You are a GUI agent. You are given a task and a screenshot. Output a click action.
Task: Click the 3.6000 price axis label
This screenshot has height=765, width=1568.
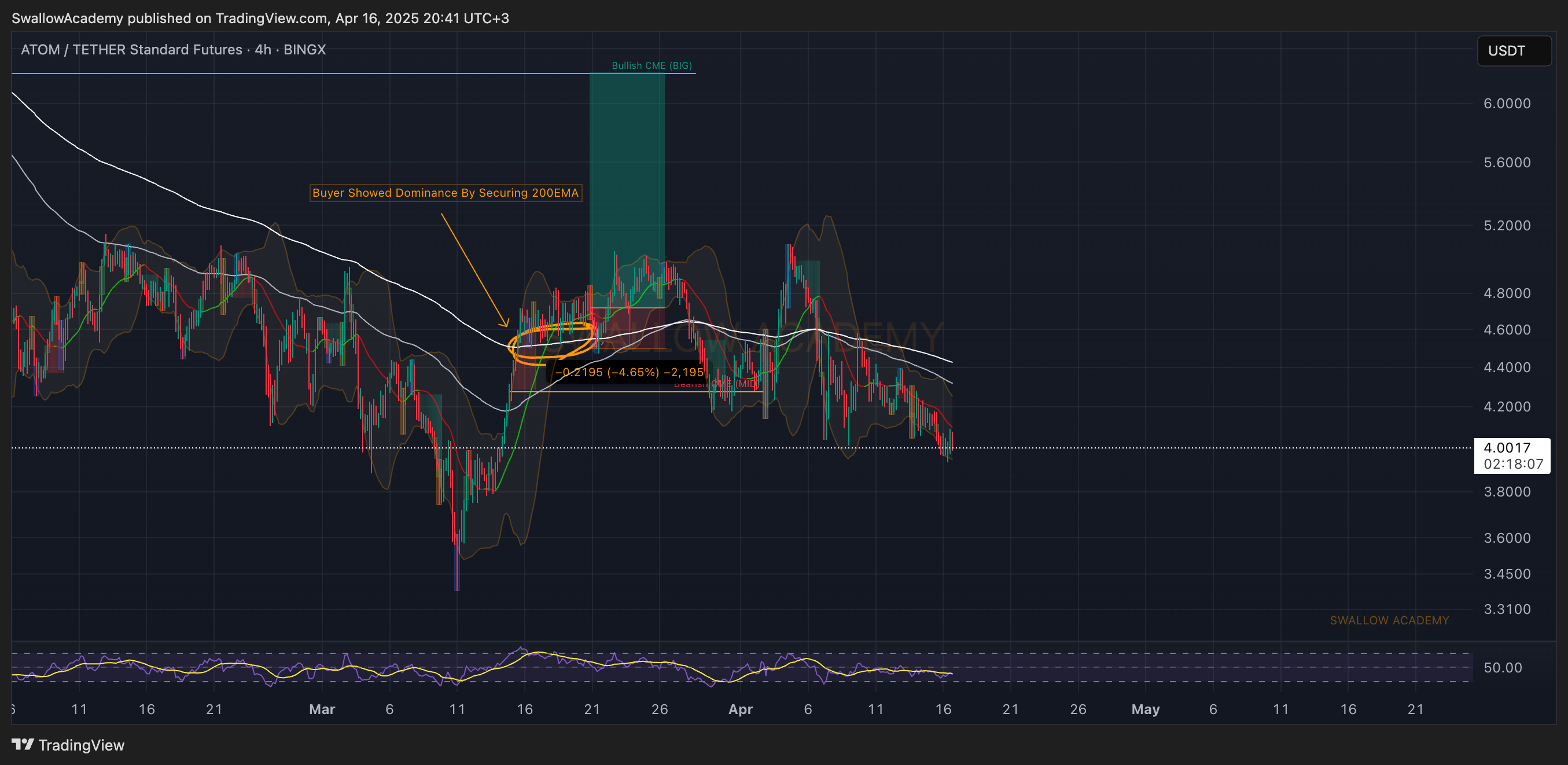[1507, 538]
